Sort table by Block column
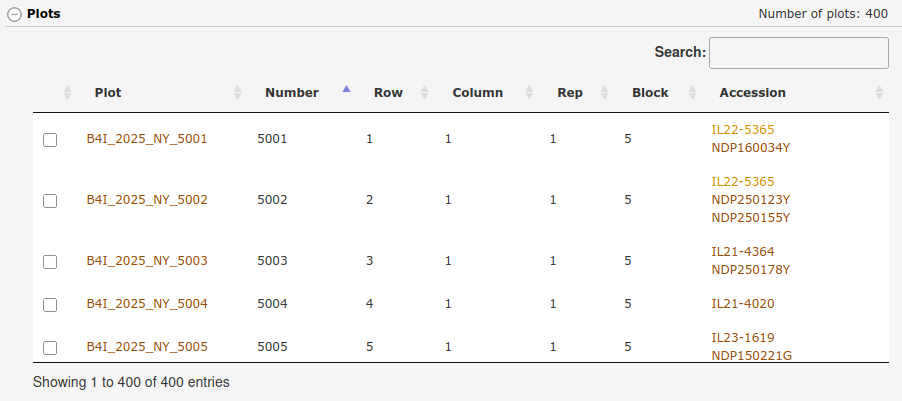 [650, 93]
